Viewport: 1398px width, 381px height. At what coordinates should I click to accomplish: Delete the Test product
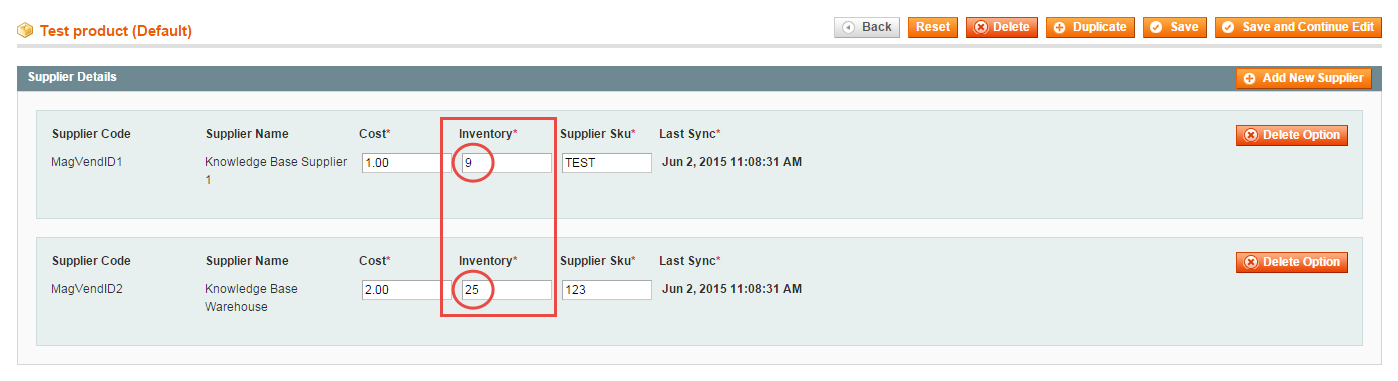coord(1002,28)
